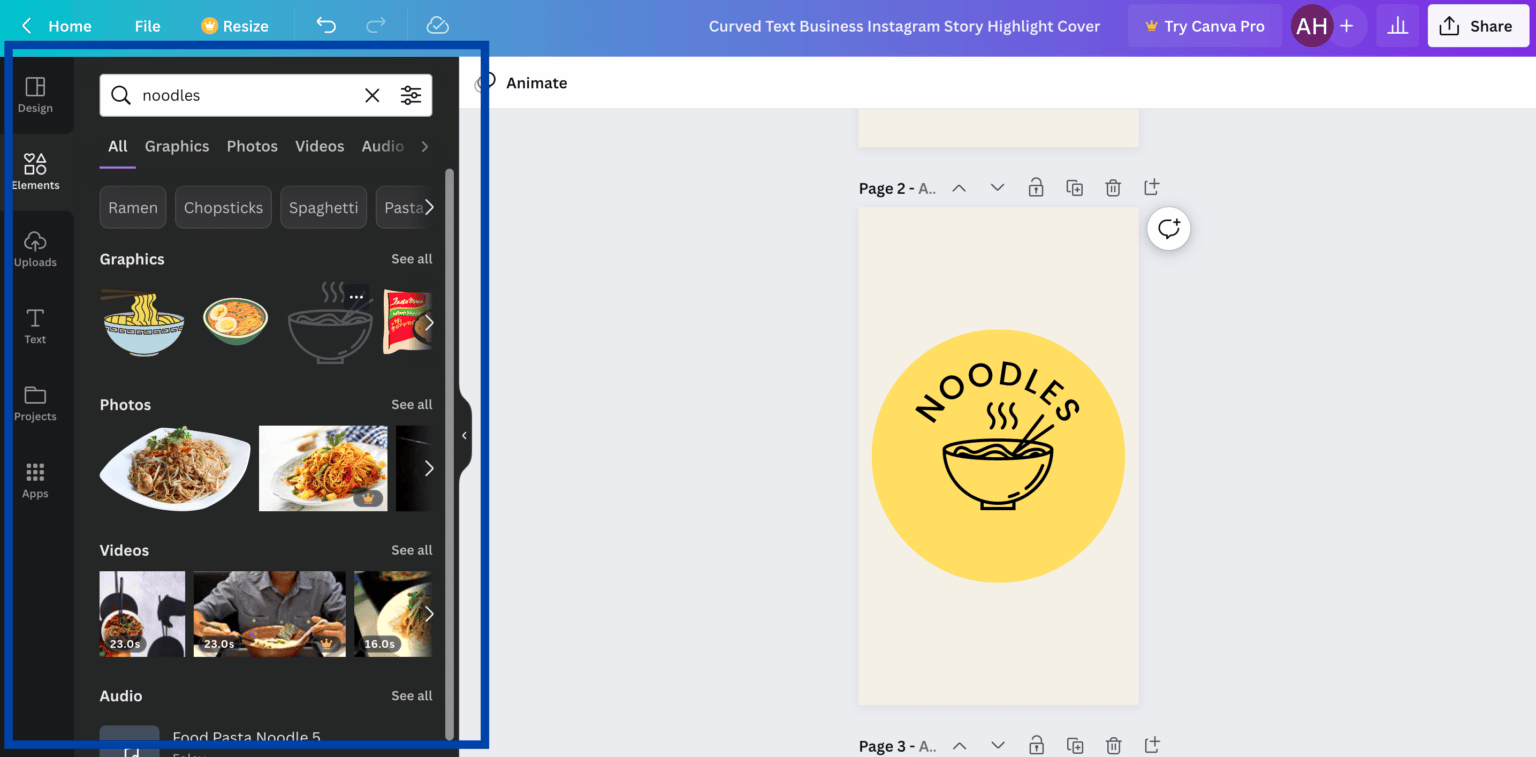Click the delete icon for Page 2

click(x=1113, y=187)
